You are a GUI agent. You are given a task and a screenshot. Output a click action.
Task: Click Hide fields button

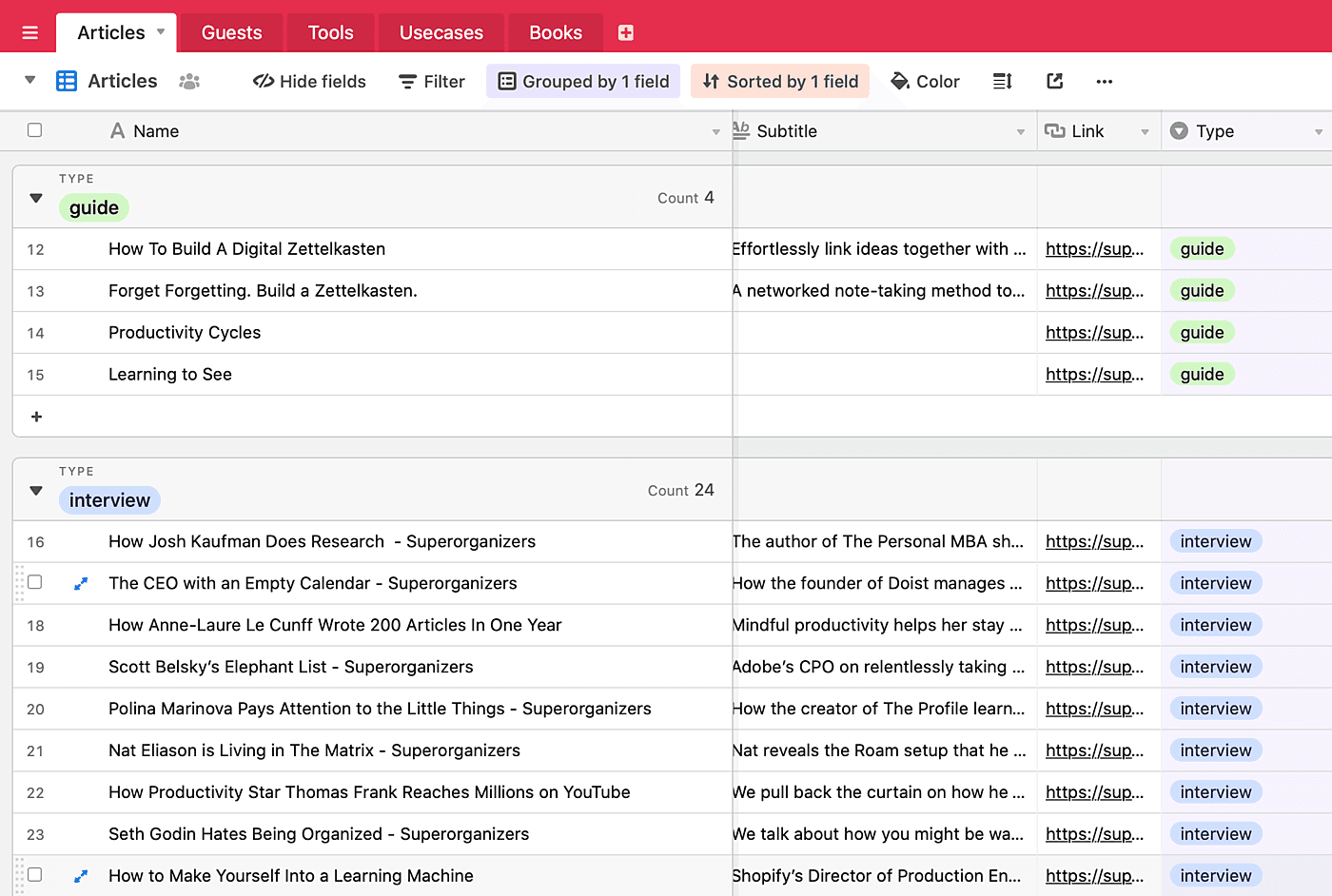pyautogui.click(x=309, y=81)
